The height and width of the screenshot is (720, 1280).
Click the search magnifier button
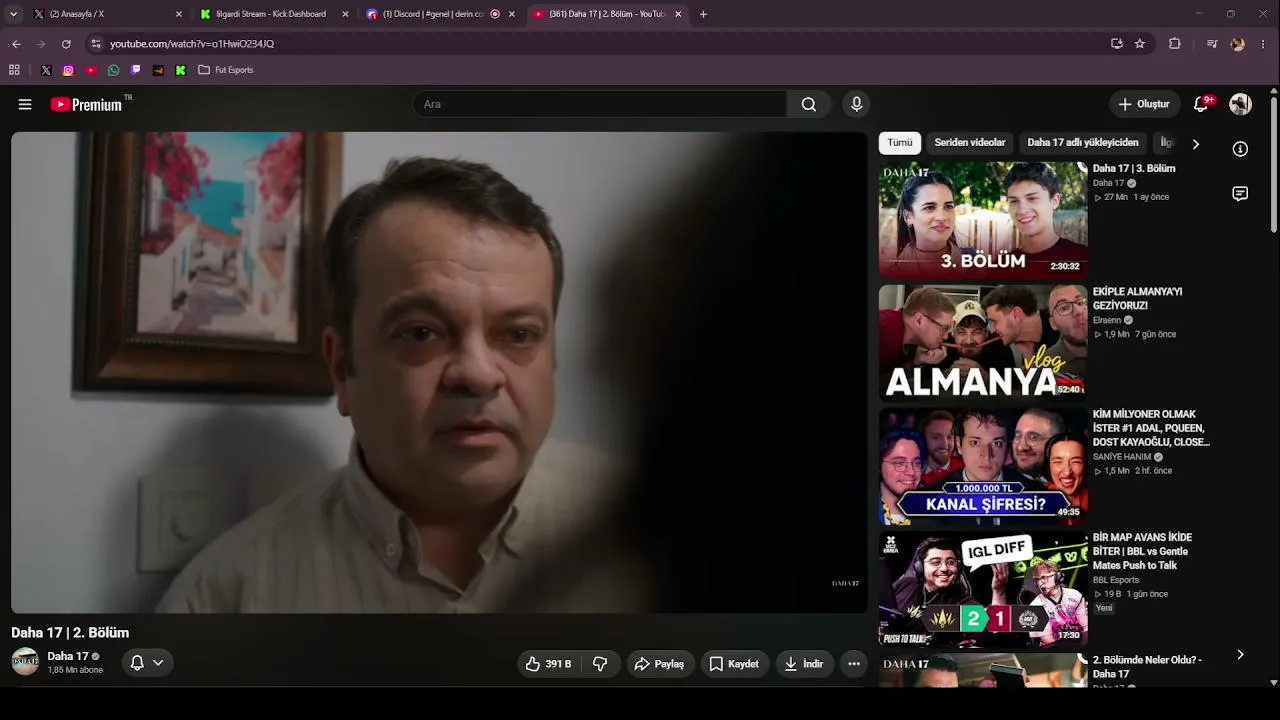(809, 104)
